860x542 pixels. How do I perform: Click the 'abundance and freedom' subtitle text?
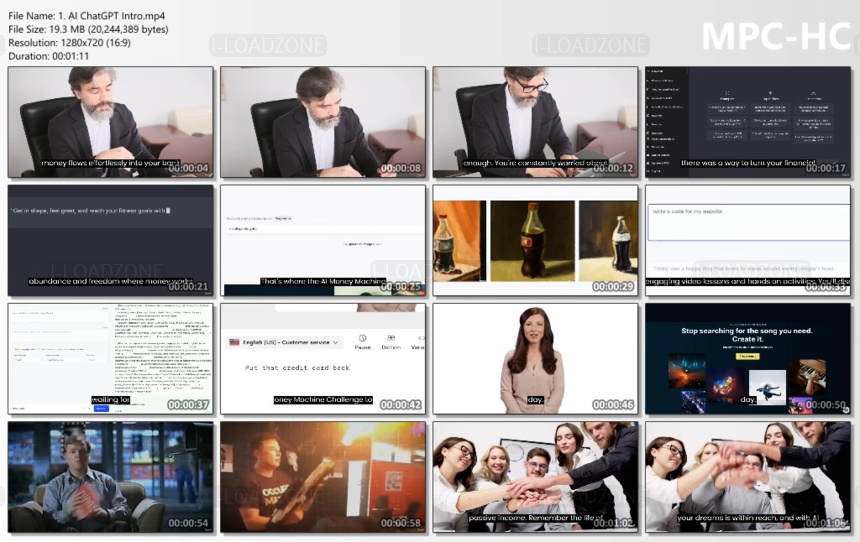pyautogui.click(x=110, y=281)
